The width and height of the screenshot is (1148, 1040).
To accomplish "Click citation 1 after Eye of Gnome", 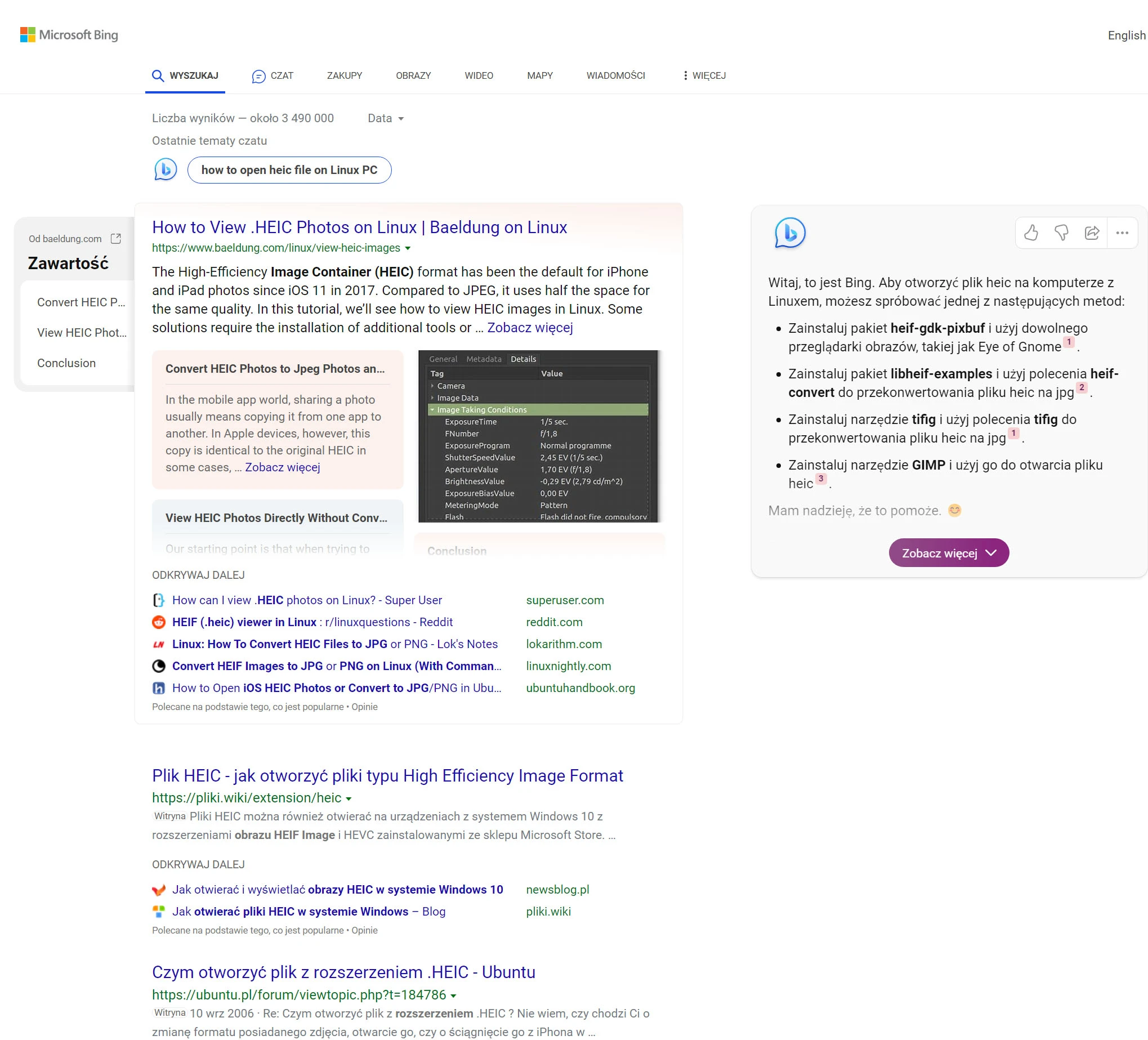I will coord(1069,342).
